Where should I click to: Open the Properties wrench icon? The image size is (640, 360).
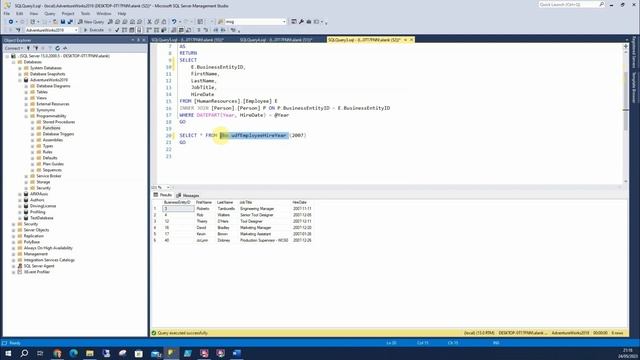[301, 22]
